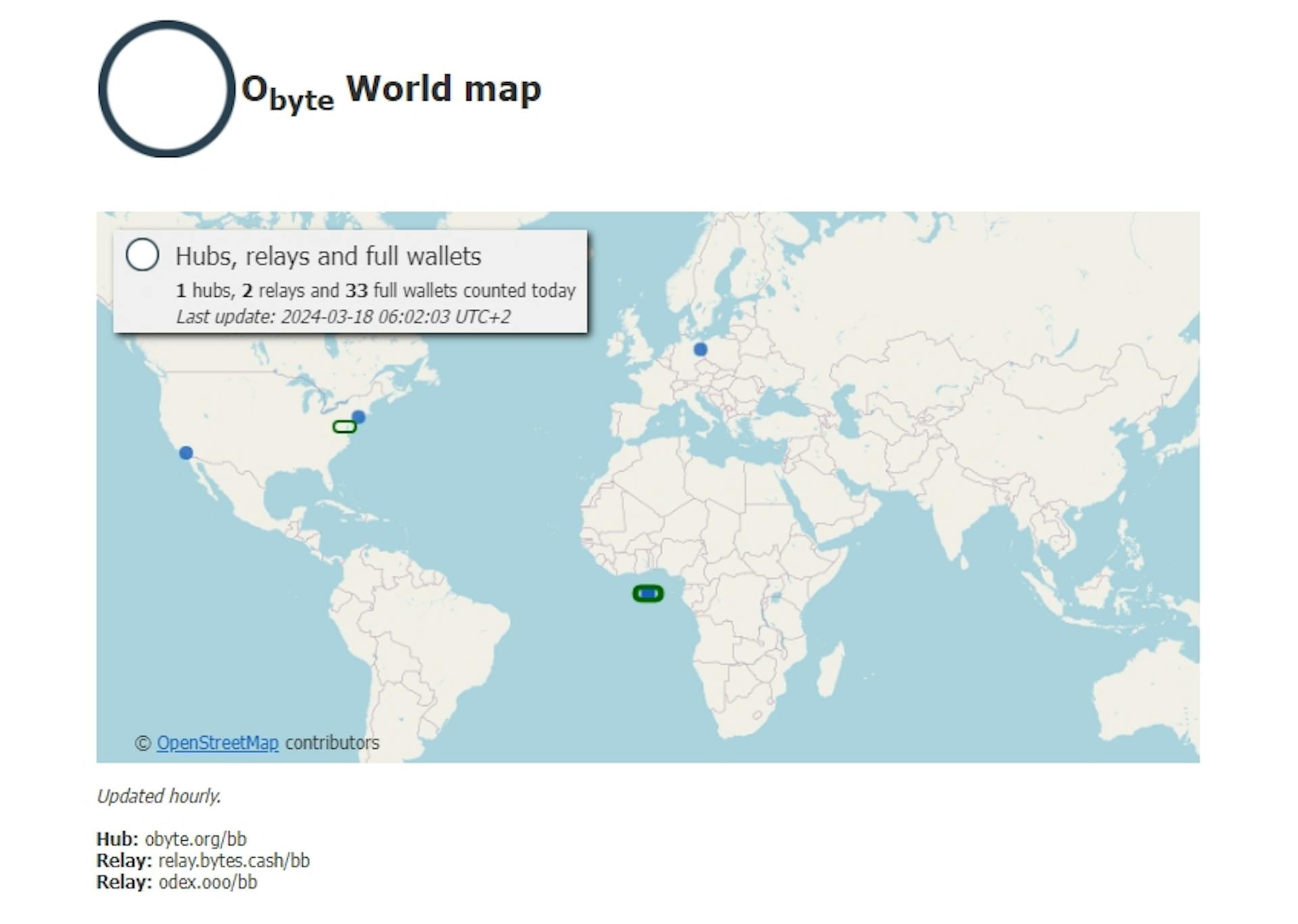Click the 'Hubs, relays and full wallets' heading

[x=329, y=256]
